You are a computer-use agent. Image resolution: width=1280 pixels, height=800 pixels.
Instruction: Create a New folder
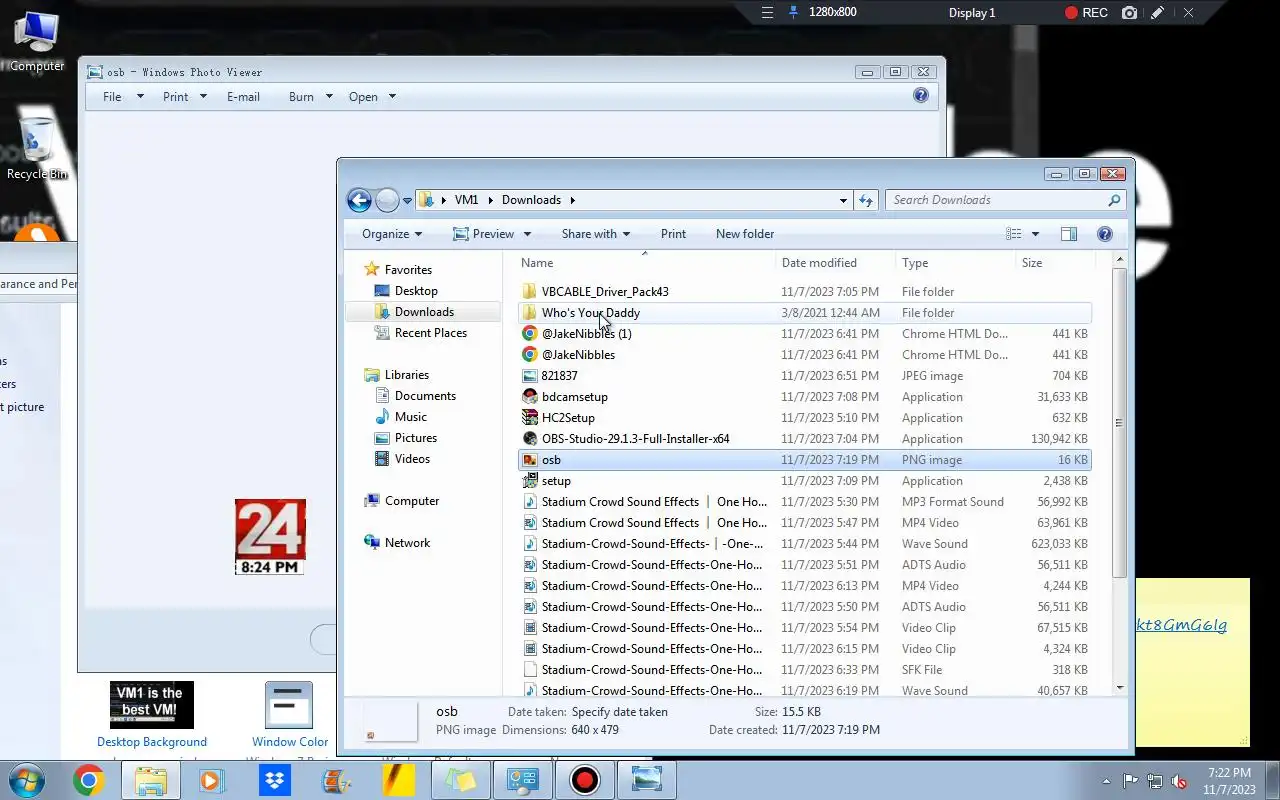coord(745,234)
